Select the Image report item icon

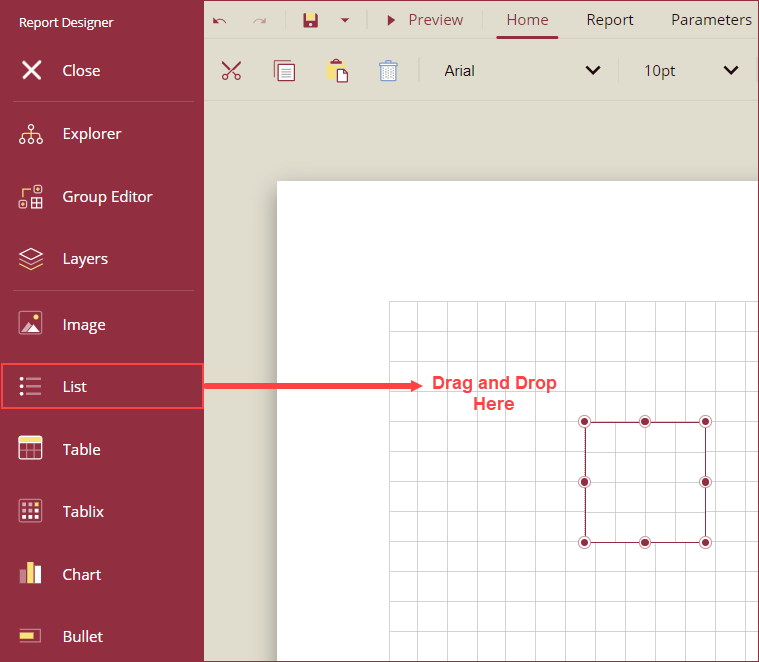pyautogui.click(x=30, y=323)
